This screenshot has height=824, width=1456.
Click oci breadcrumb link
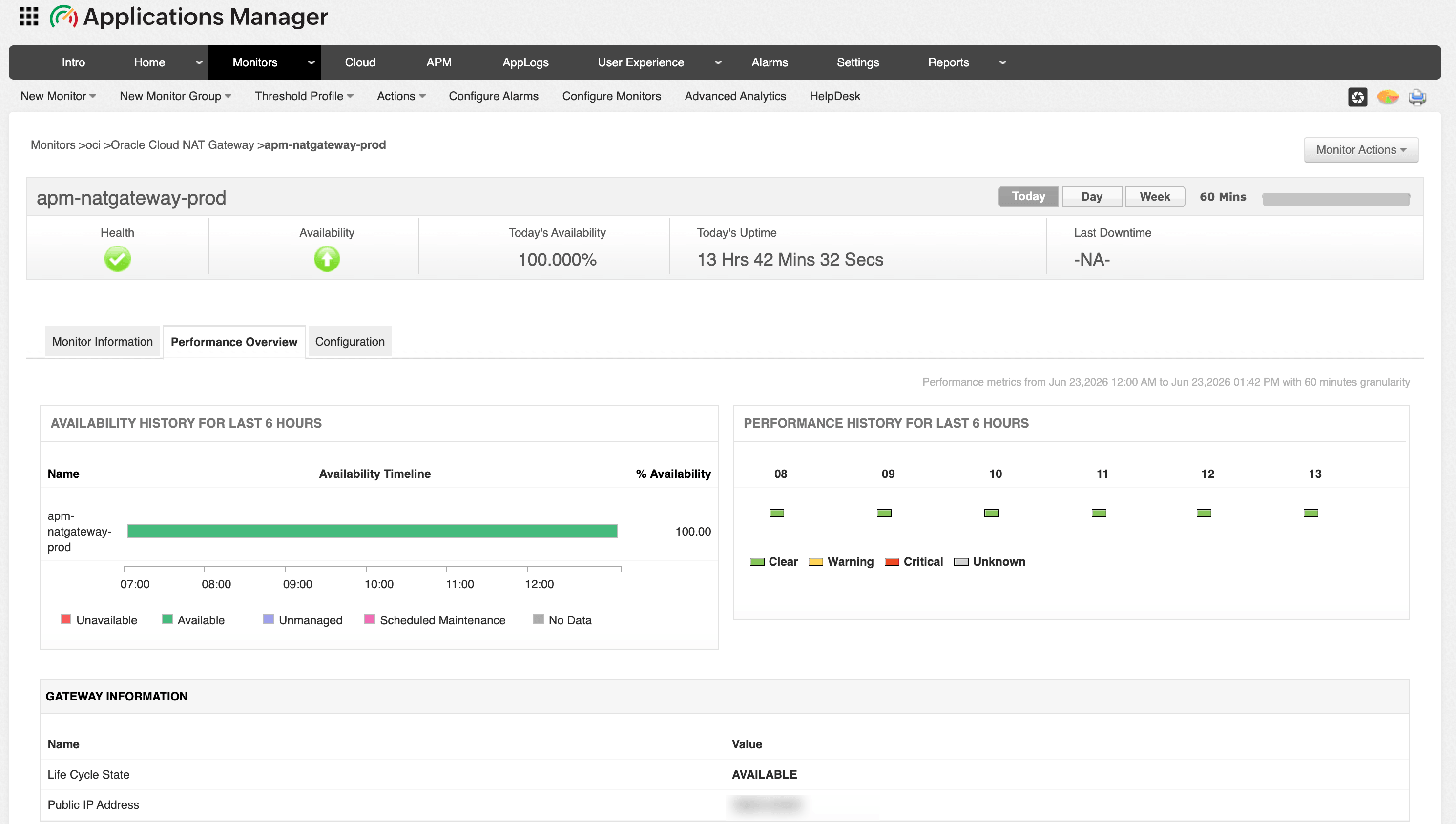coord(93,145)
